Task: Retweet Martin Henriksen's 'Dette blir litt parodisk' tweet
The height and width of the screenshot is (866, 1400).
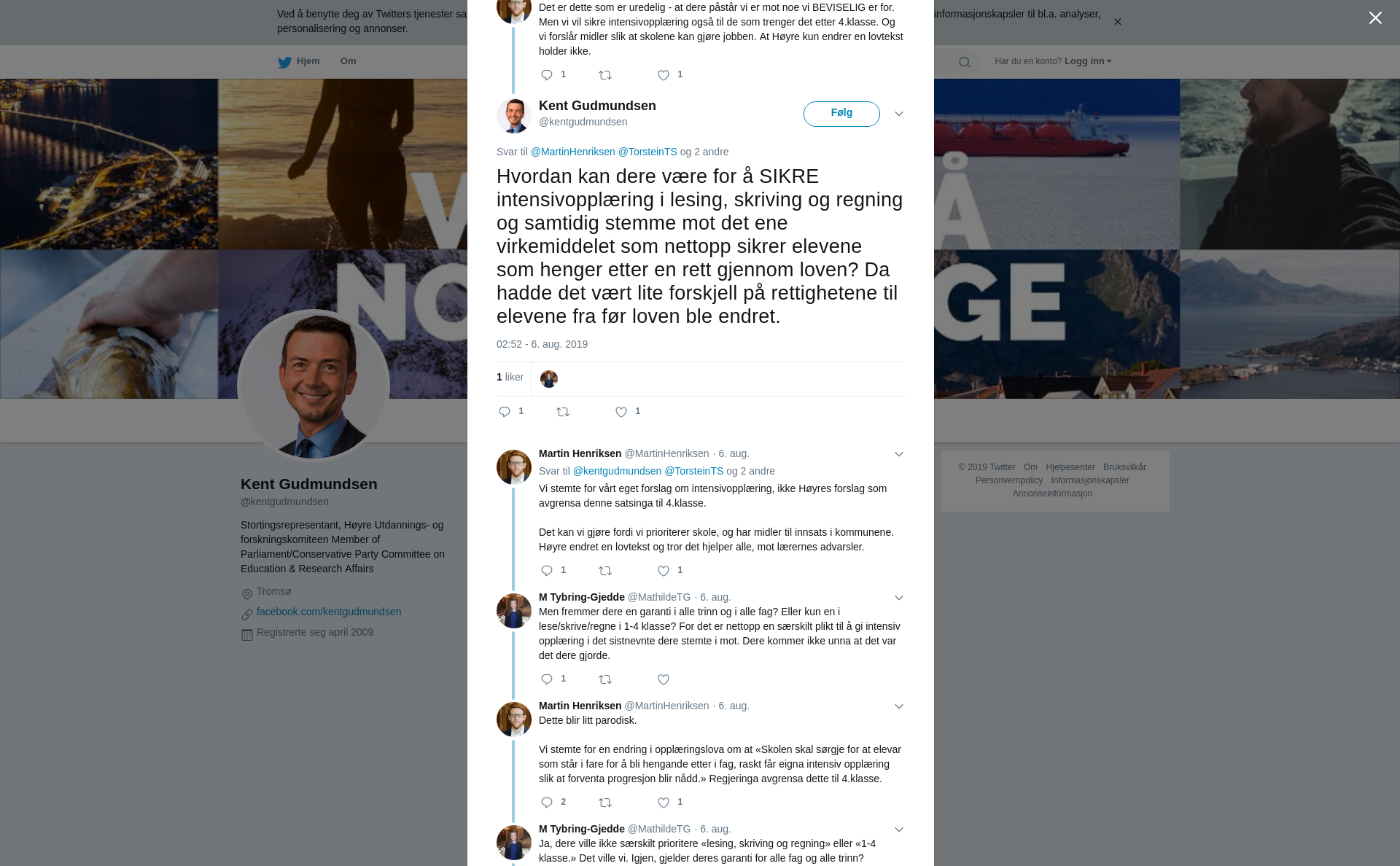Action: click(x=605, y=802)
